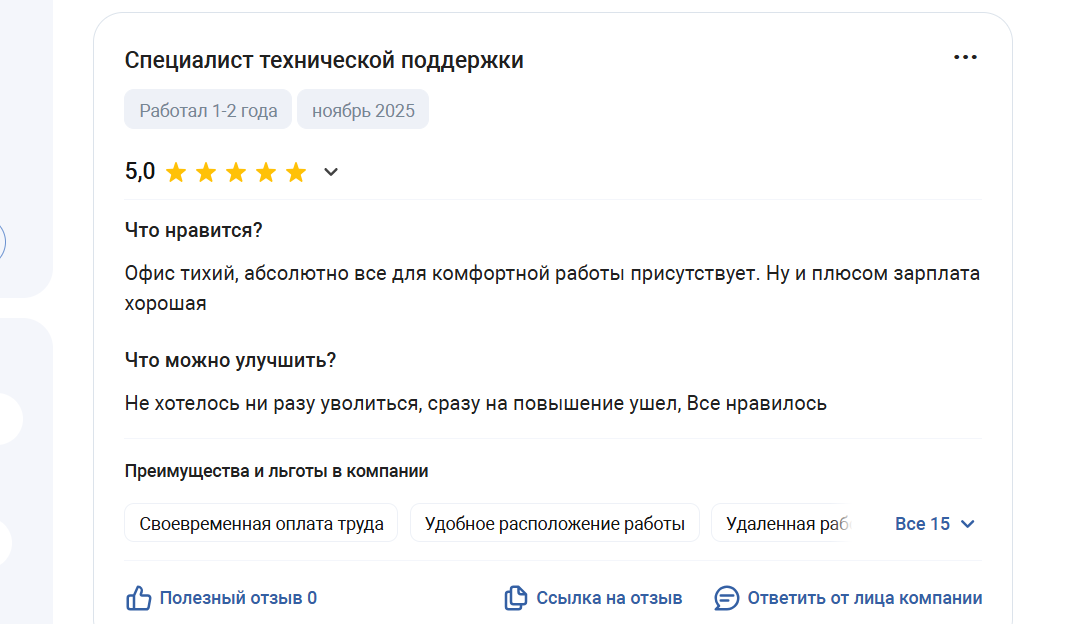Screen dimensions: 1085x624
Task: Click the first gold rating star
Action: (x=176, y=173)
